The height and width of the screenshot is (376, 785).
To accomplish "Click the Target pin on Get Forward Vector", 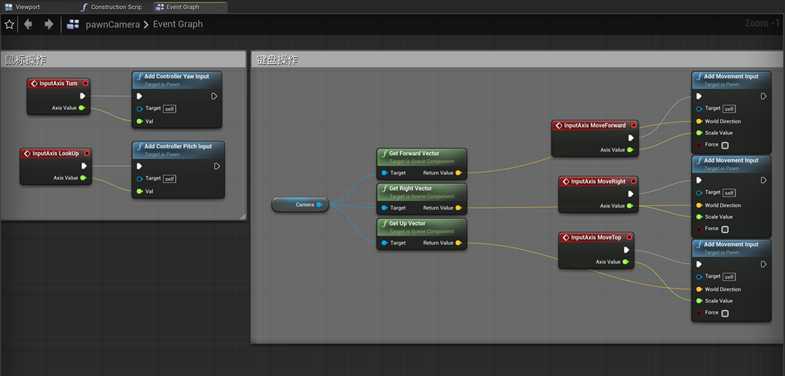I will point(384,173).
